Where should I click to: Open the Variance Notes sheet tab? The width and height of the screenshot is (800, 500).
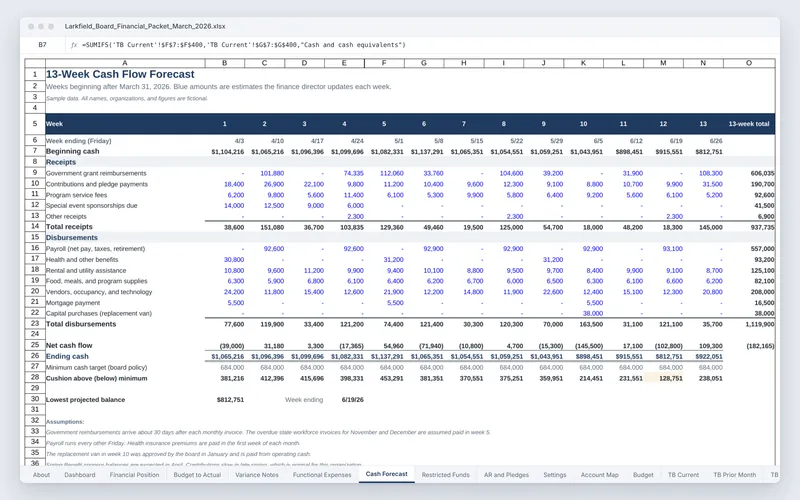257,475
